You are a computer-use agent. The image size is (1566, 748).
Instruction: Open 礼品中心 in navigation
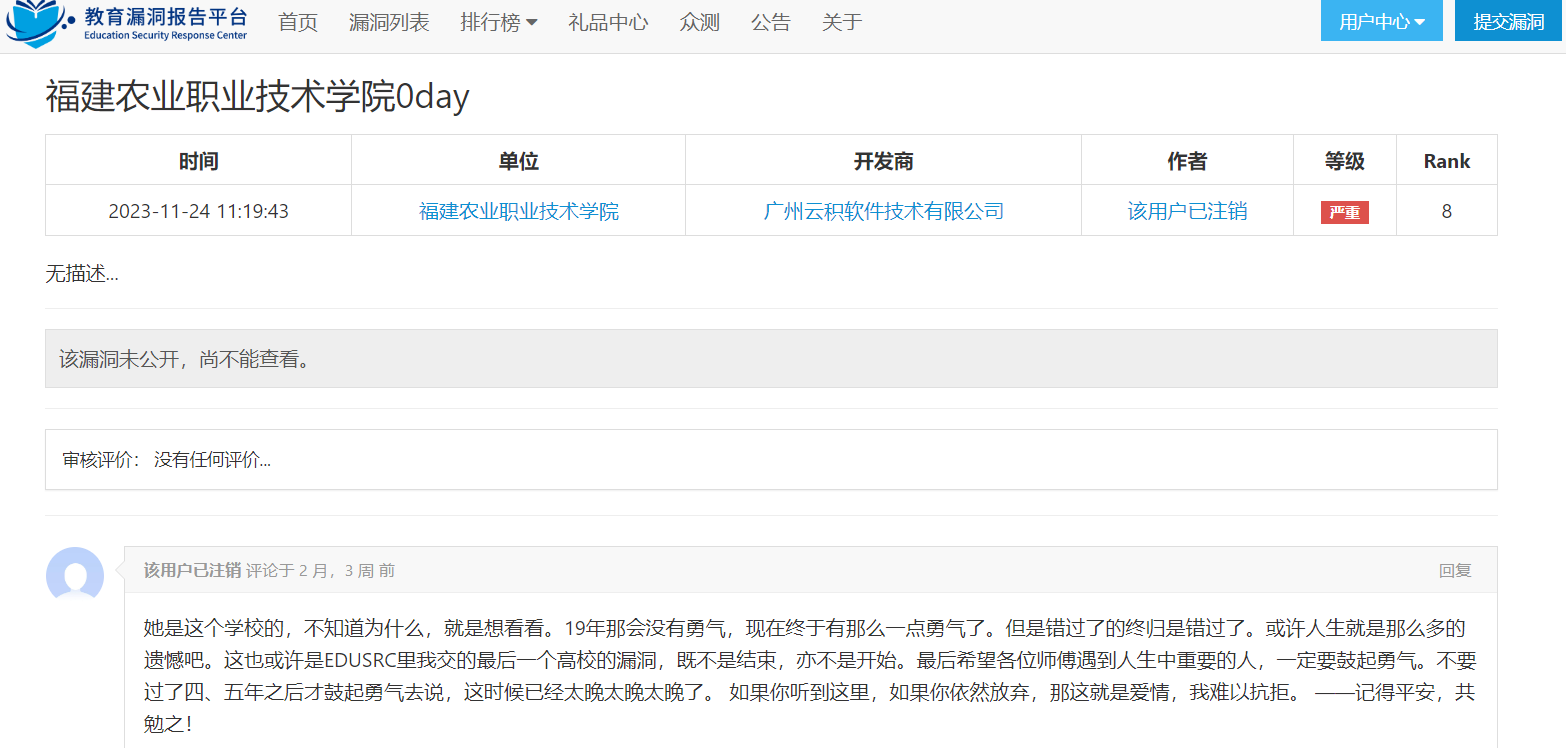[x=608, y=22]
